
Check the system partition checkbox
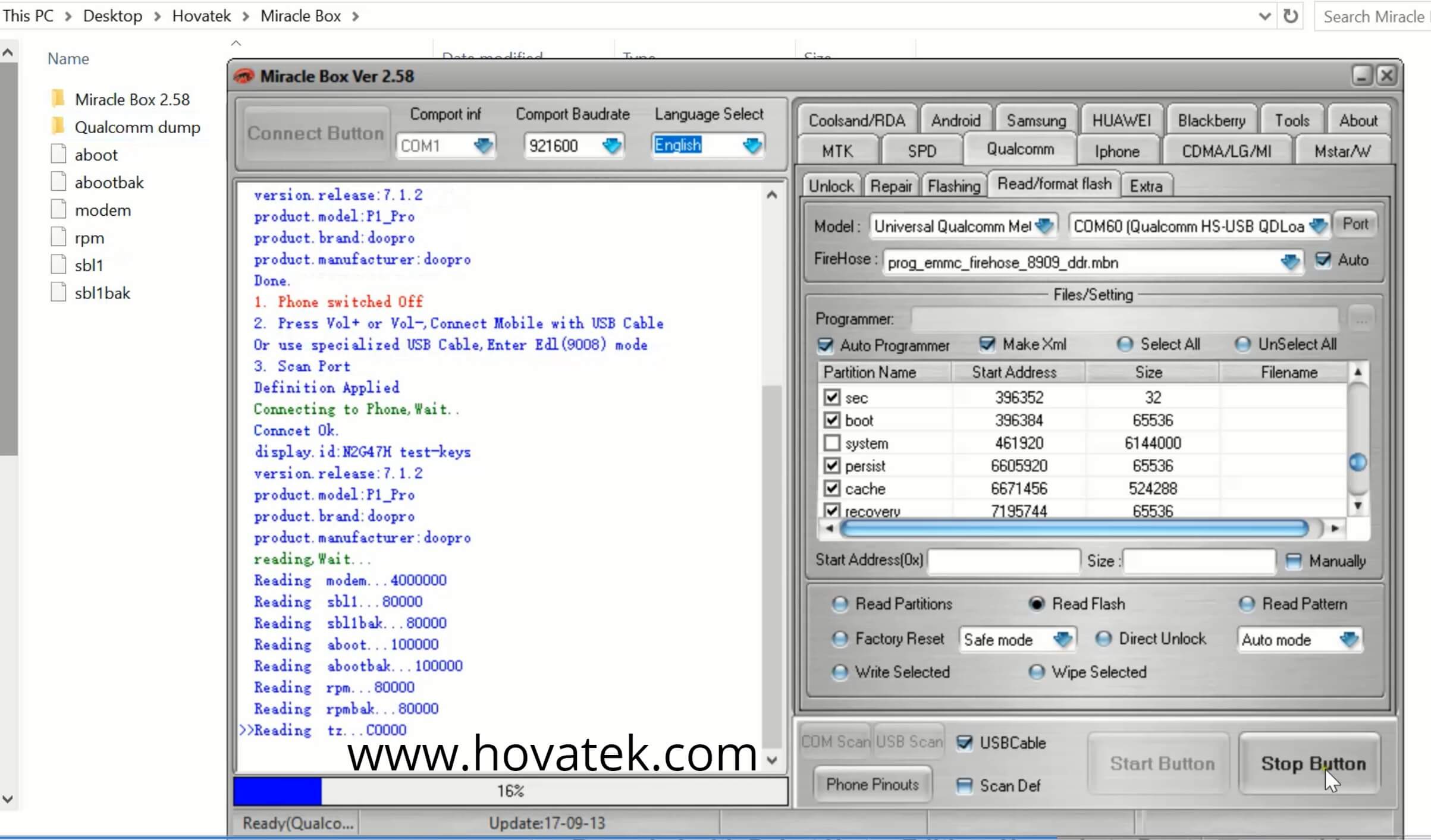tap(831, 443)
